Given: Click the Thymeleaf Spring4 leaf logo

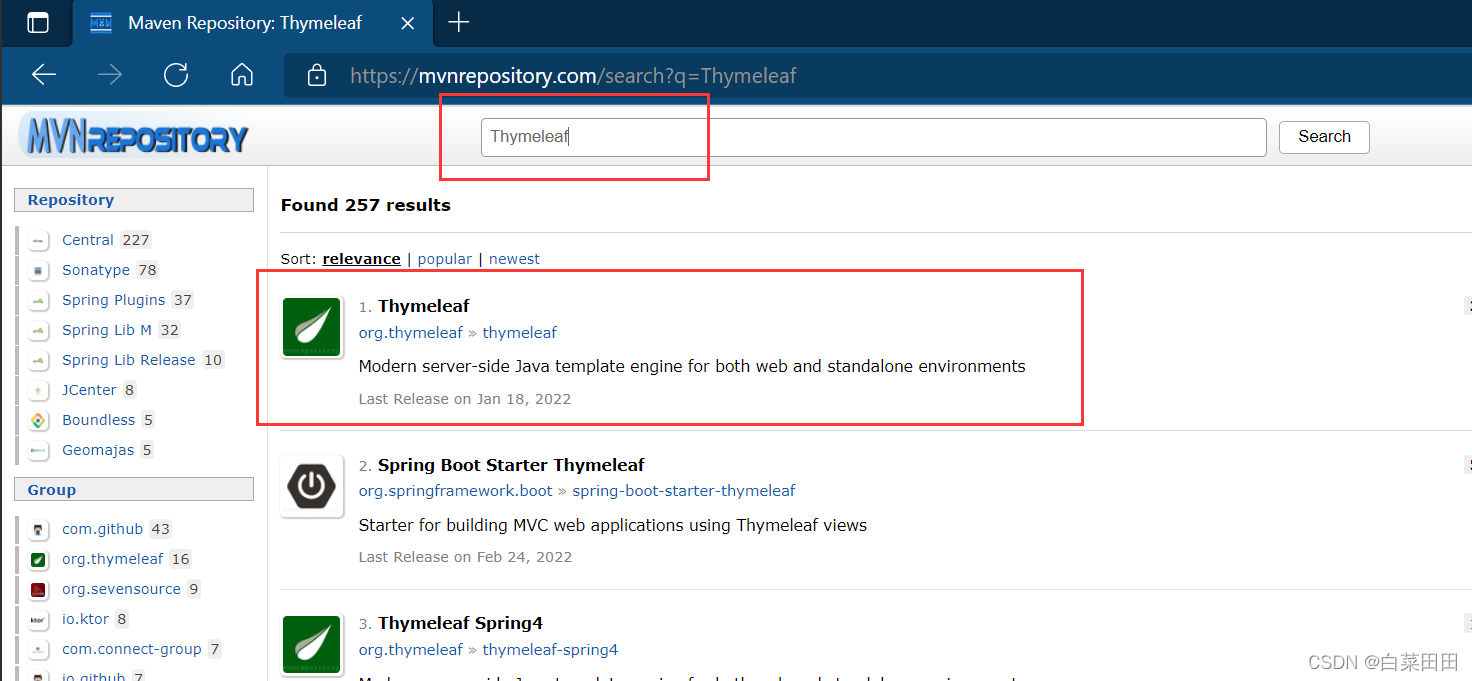Looking at the screenshot, I should click(313, 644).
